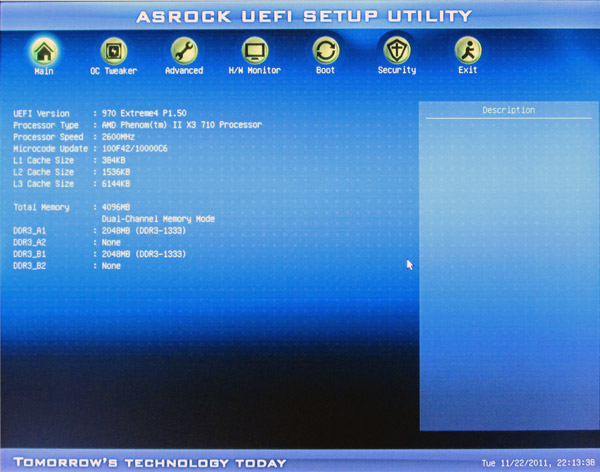The width and height of the screenshot is (600, 472).
Task: Click the None value for DDR3_A2
Action: (x=111, y=243)
